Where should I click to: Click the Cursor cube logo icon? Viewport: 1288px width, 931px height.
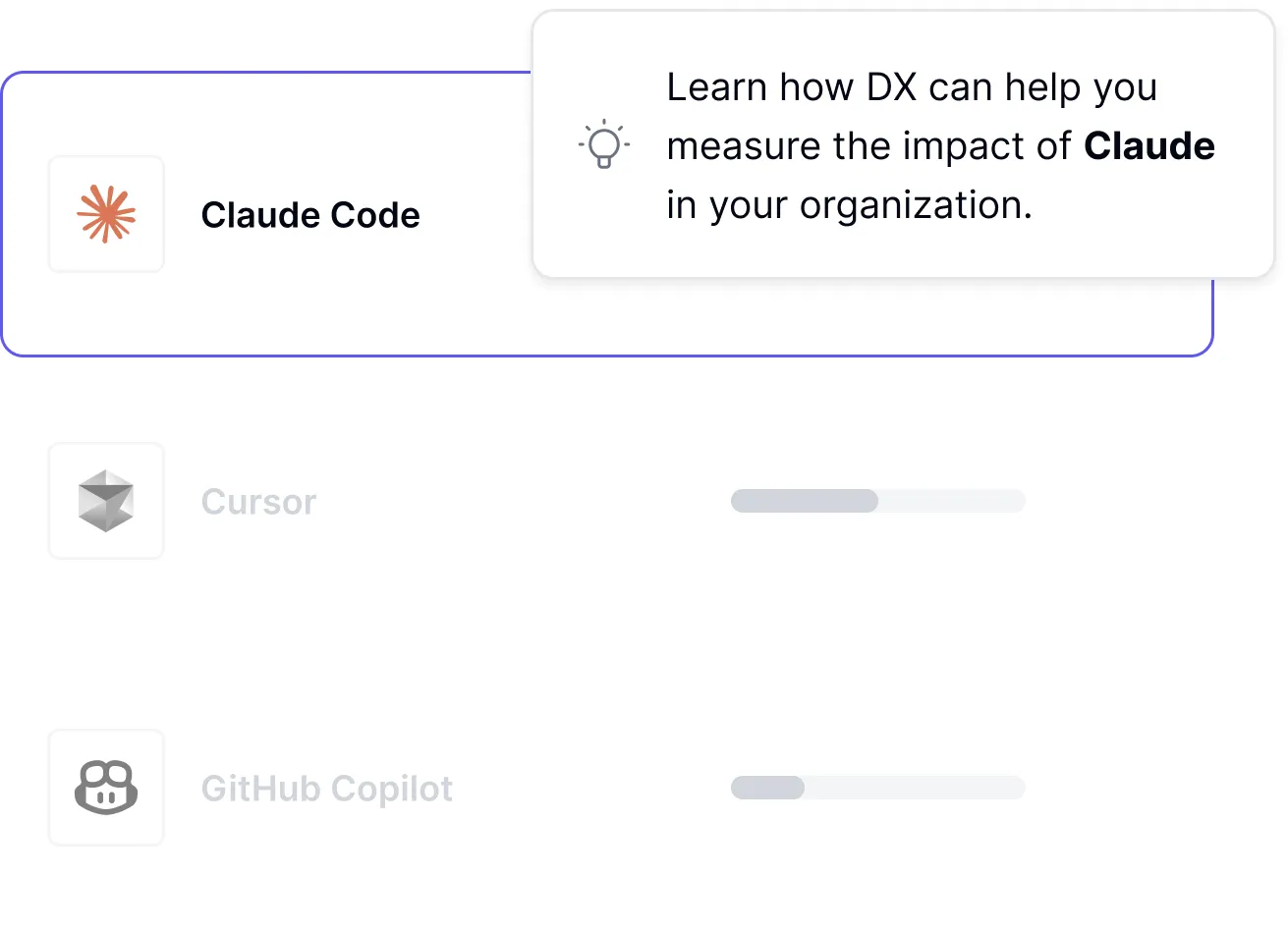pyautogui.click(x=106, y=501)
